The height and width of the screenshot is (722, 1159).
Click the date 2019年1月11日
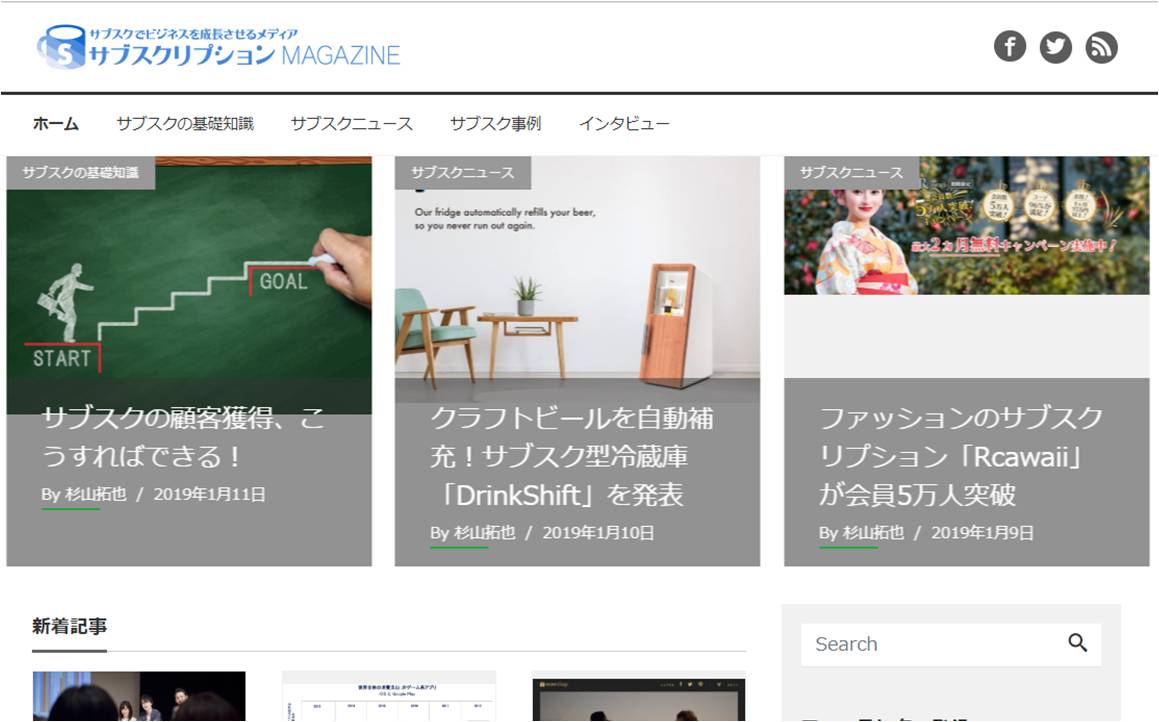click(209, 494)
